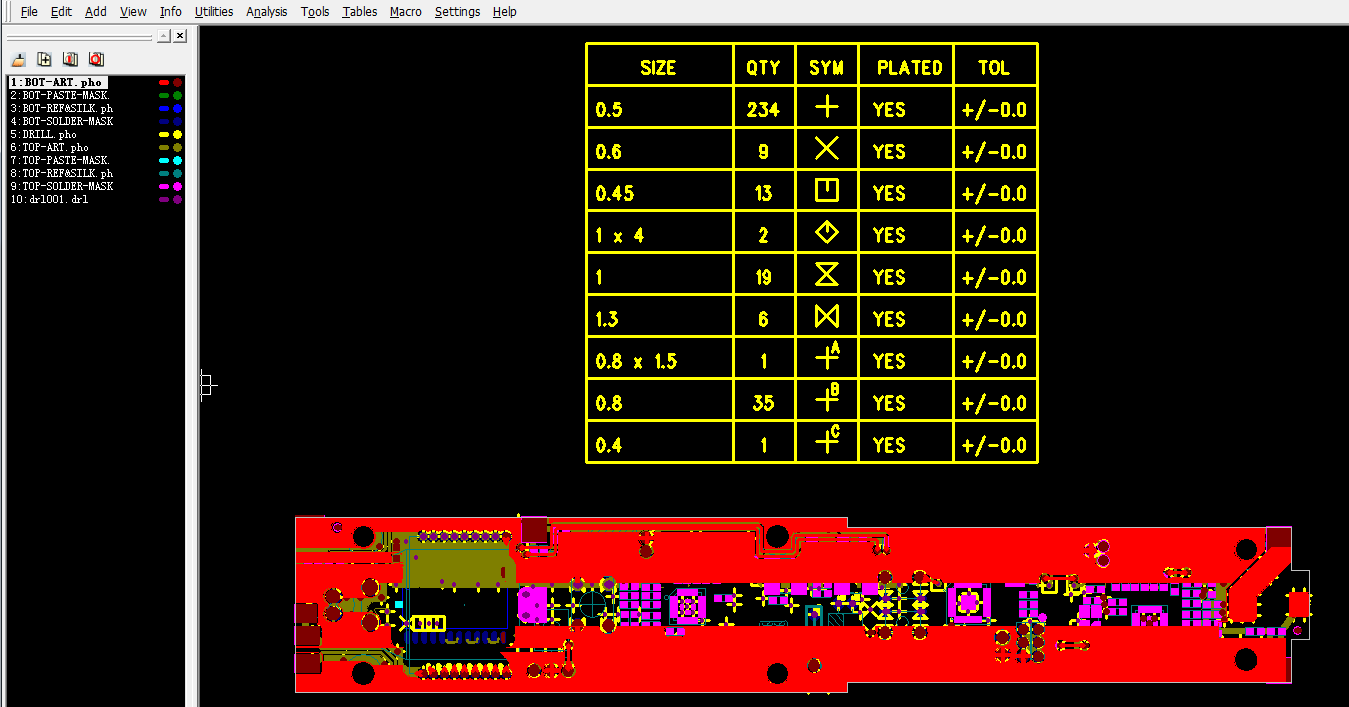Click the oblong cyan swatch of TOP-PASTE-MASK layer

coord(164,160)
